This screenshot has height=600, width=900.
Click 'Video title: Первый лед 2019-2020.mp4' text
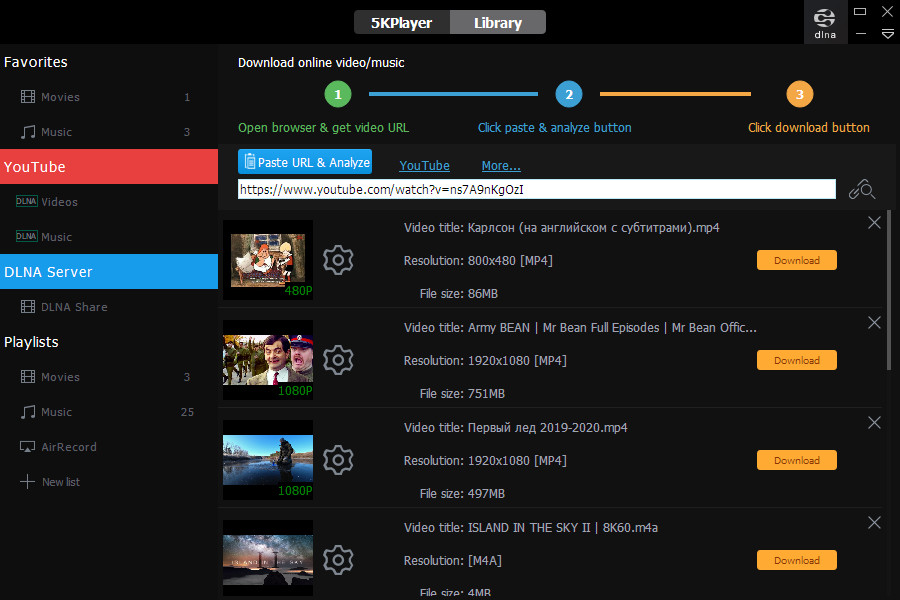coord(515,428)
